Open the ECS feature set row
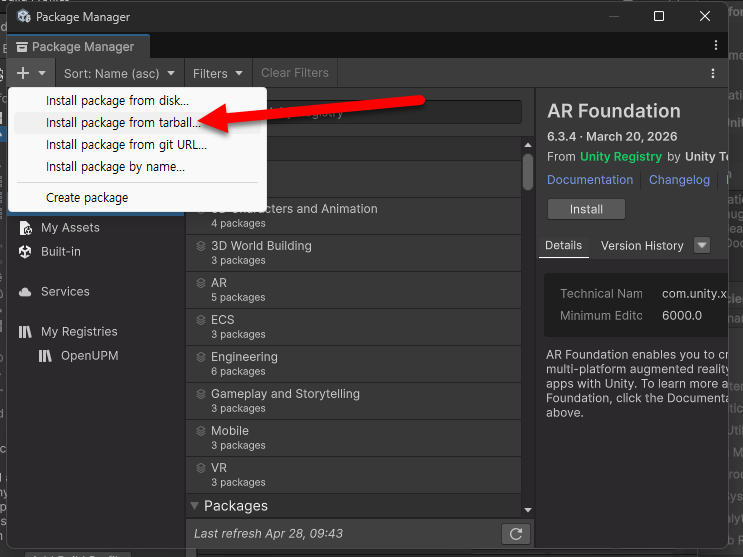 tap(353, 327)
